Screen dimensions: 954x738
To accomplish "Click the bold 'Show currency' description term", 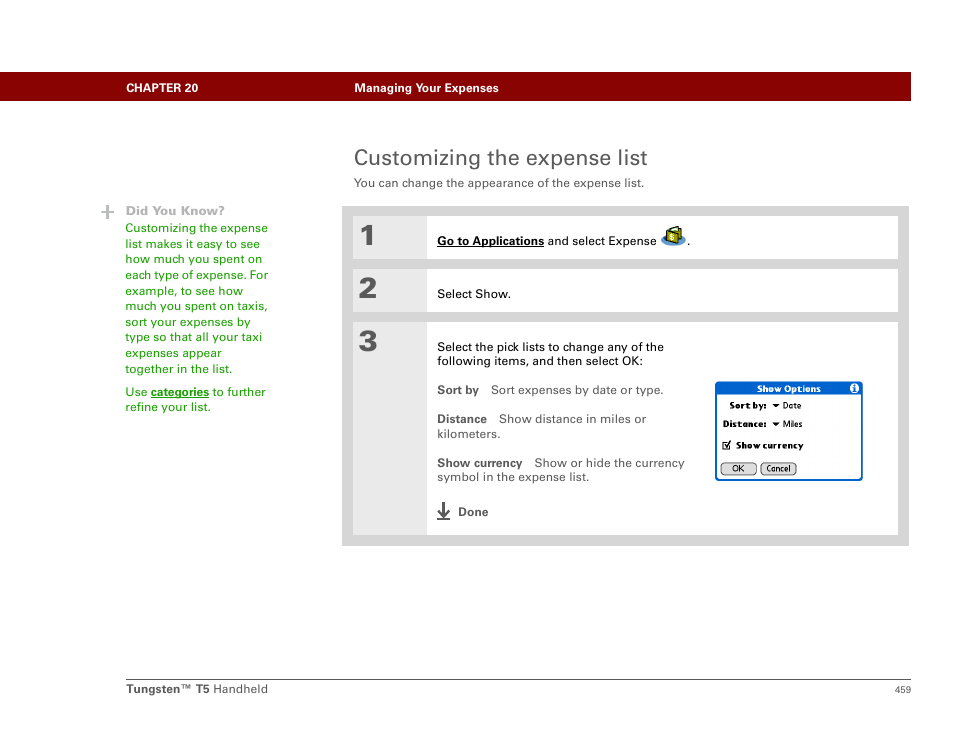I will (x=479, y=463).
